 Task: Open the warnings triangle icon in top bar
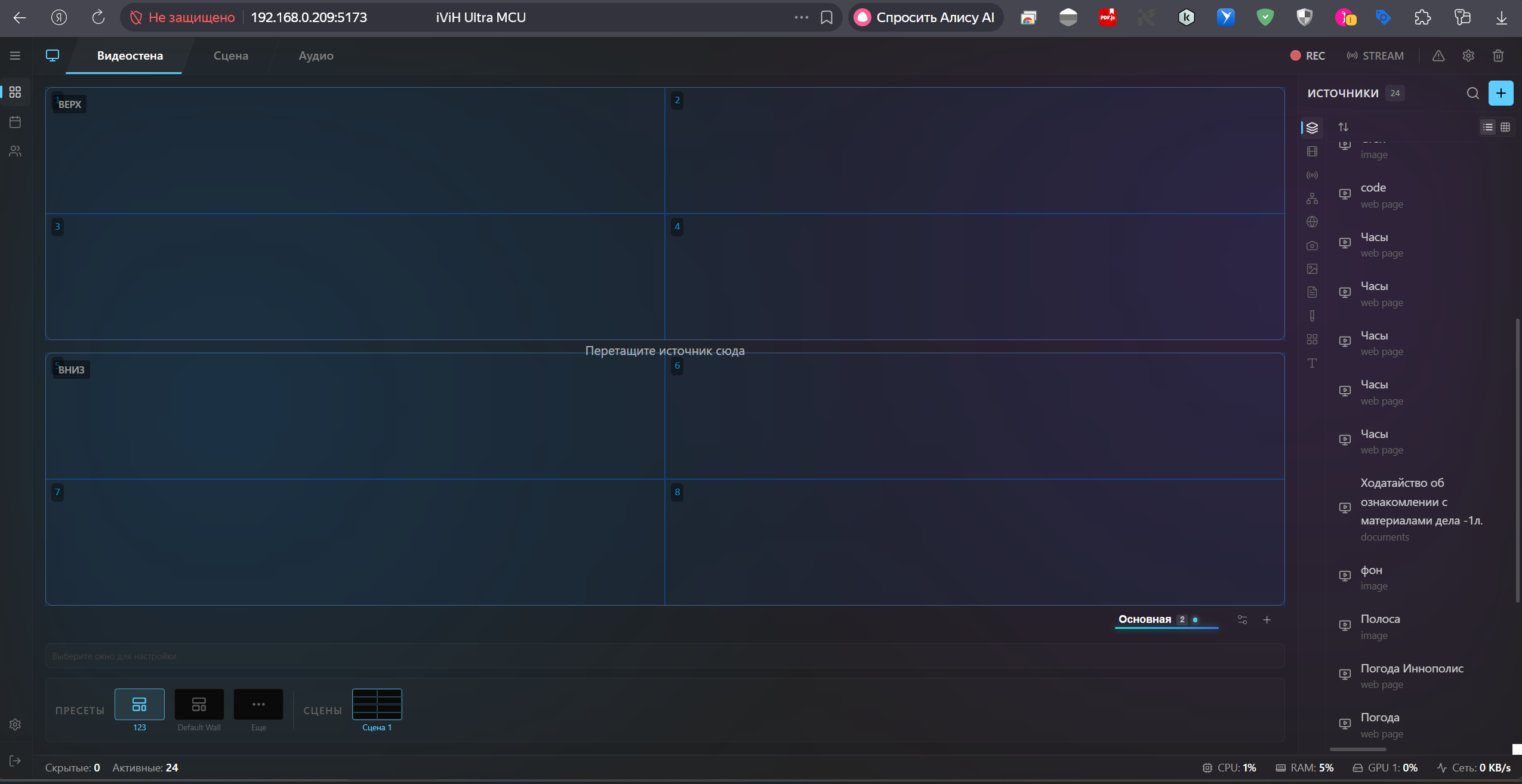pos(1438,55)
